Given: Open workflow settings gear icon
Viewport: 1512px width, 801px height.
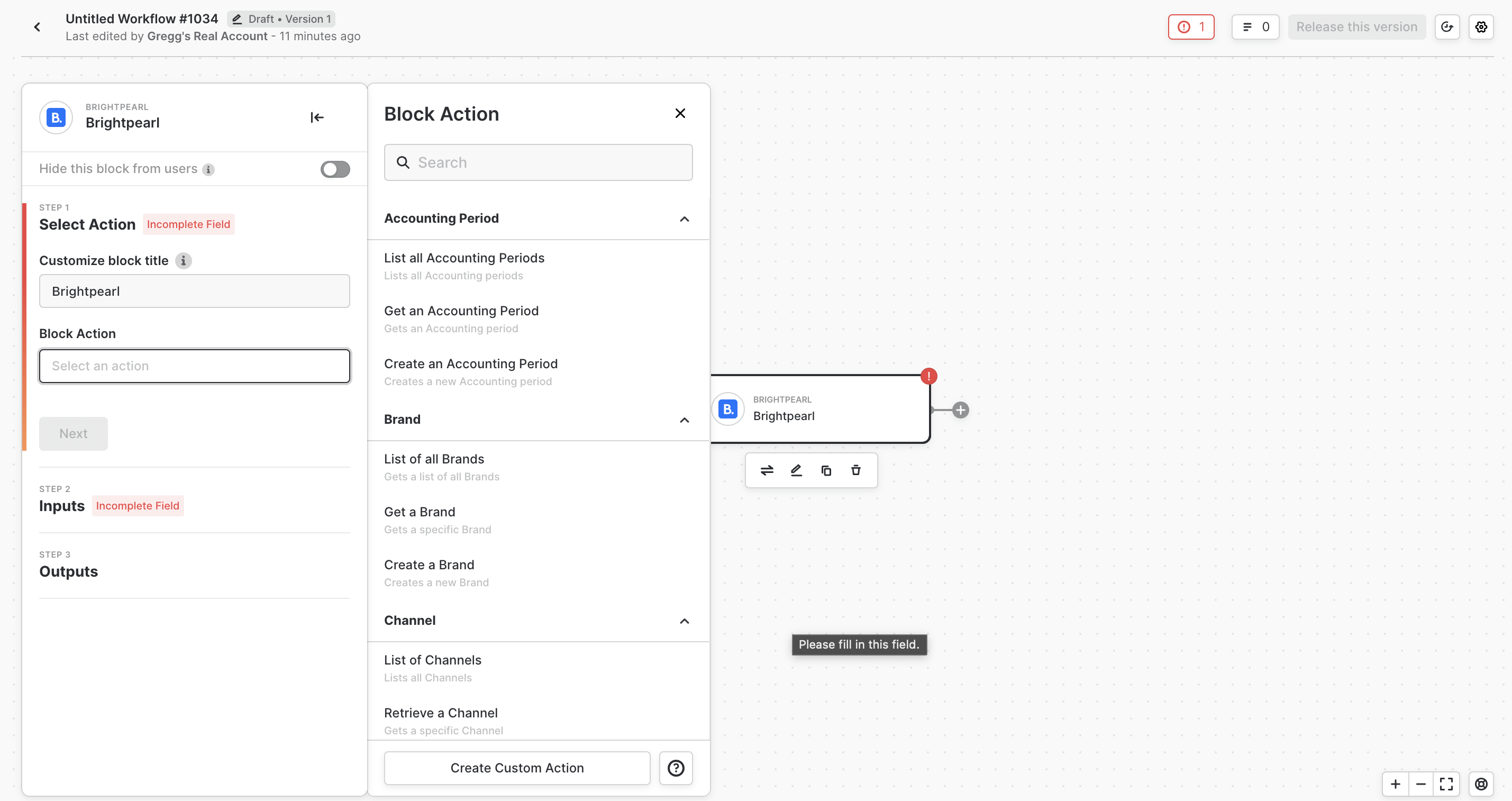Looking at the screenshot, I should point(1481,27).
